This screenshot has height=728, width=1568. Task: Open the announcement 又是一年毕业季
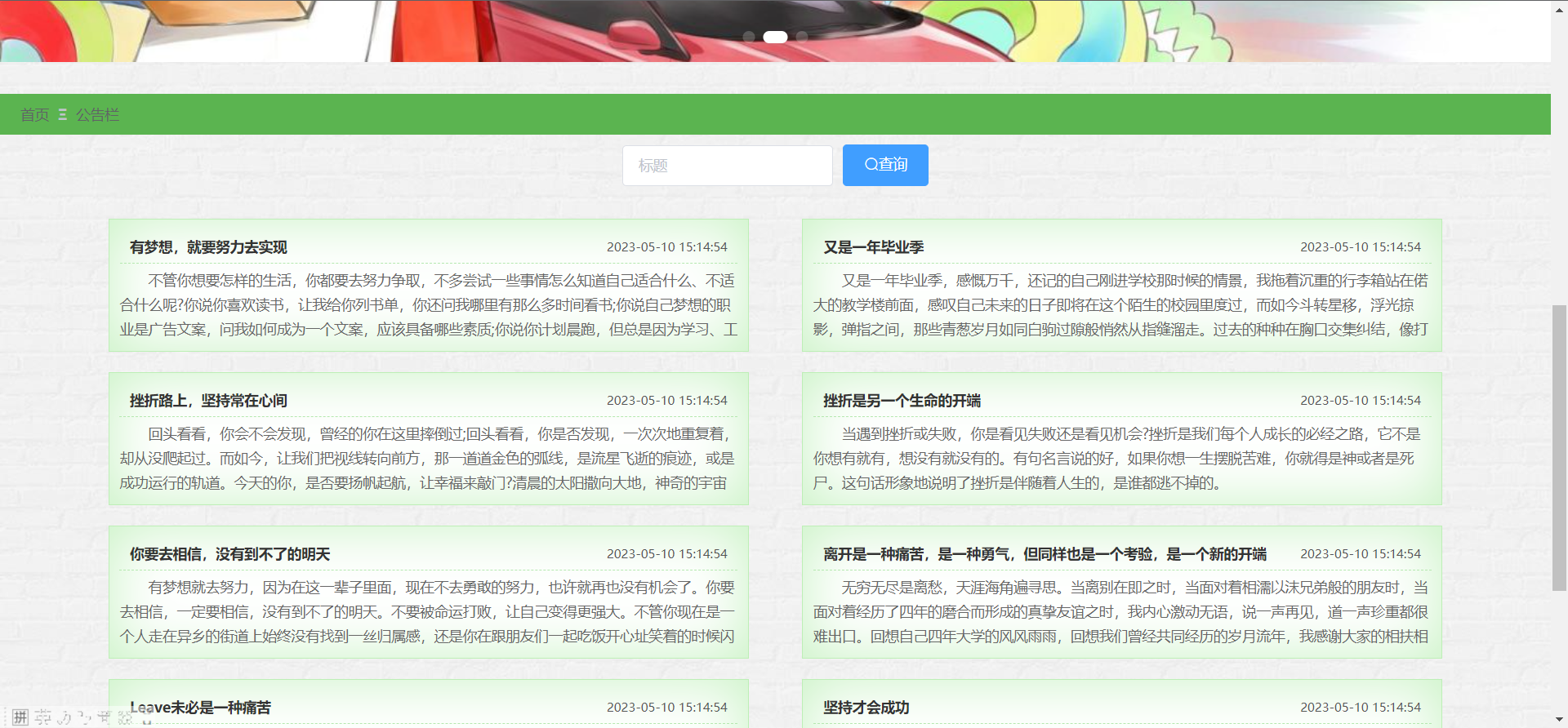pos(873,247)
